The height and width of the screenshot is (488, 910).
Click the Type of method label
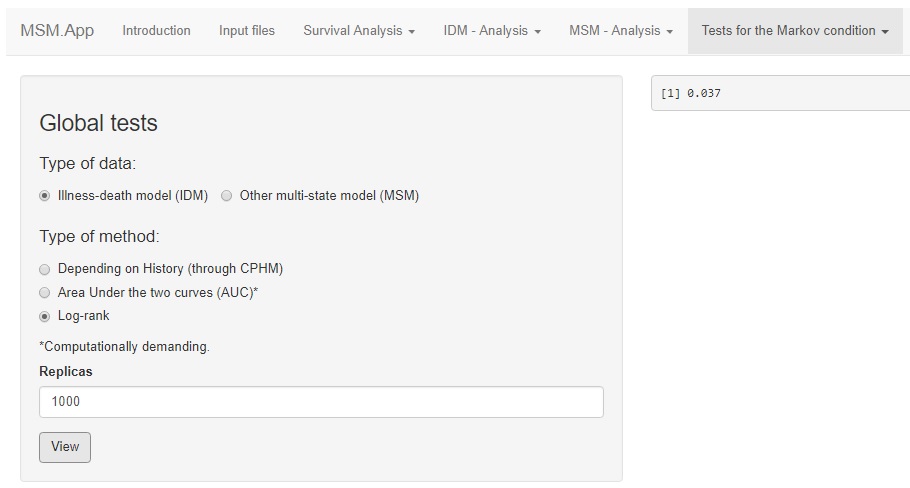(x=99, y=237)
